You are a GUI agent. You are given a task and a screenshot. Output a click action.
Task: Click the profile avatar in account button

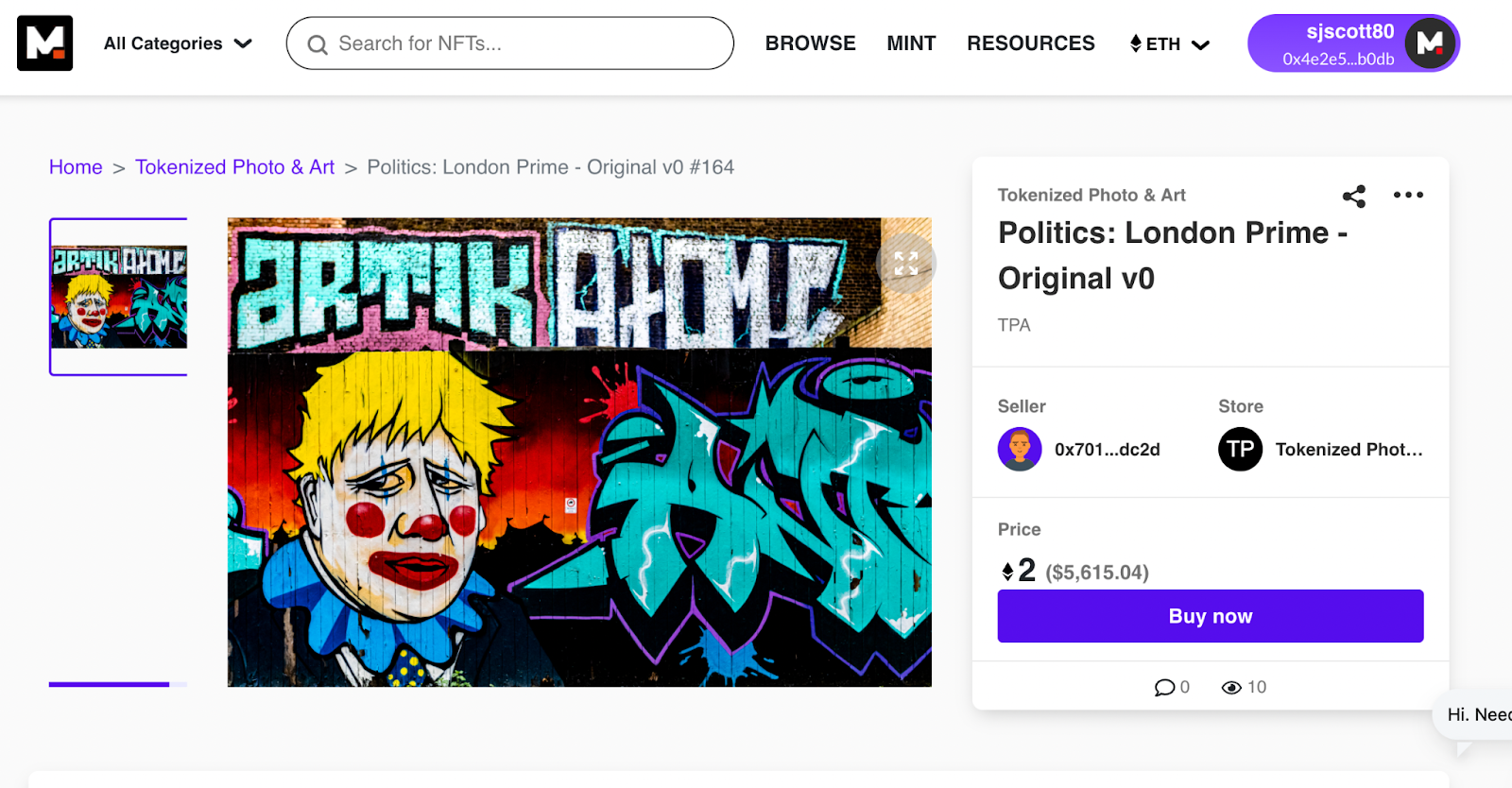tap(1430, 43)
